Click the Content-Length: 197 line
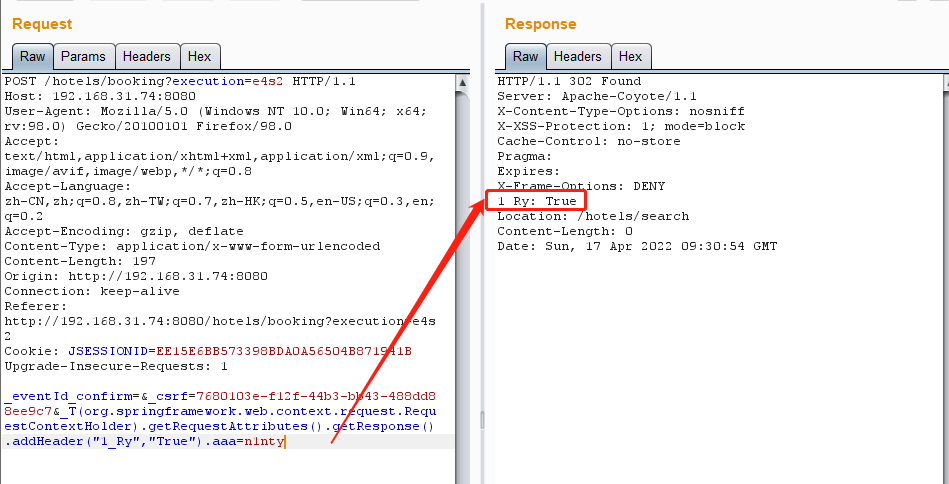The height and width of the screenshot is (484, 949). (80, 261)
